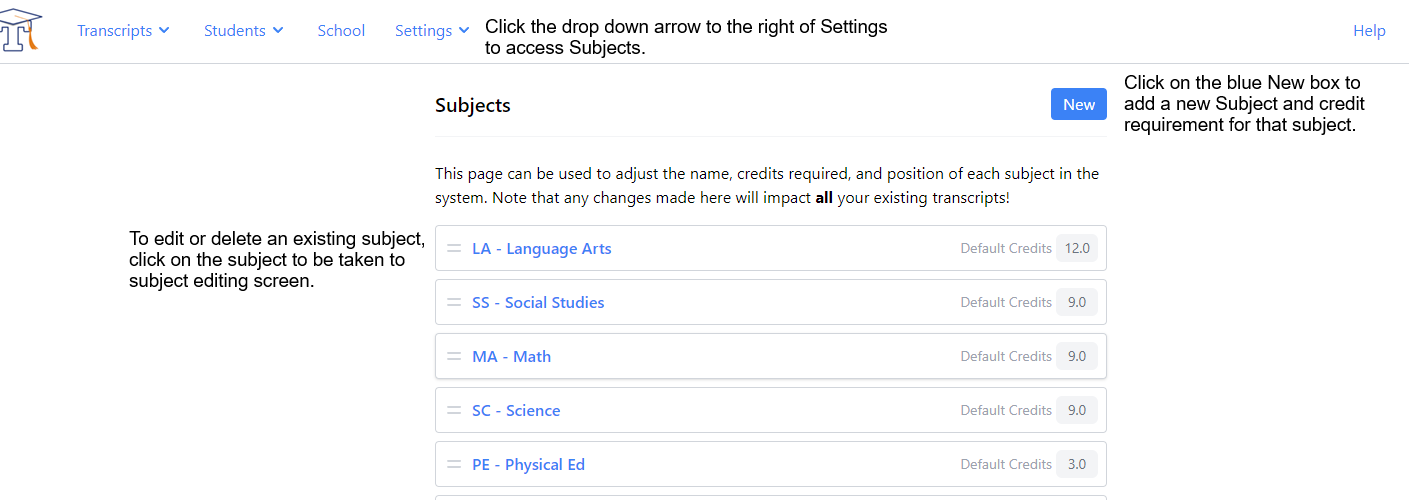Open the MA - Math subject

point(511,357)
